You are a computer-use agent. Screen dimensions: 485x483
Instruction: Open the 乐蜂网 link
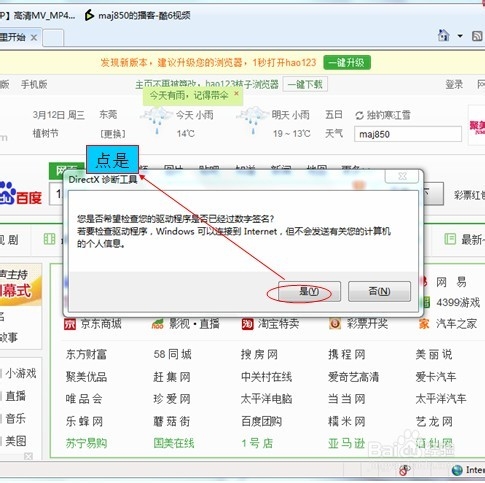(84, 422)
